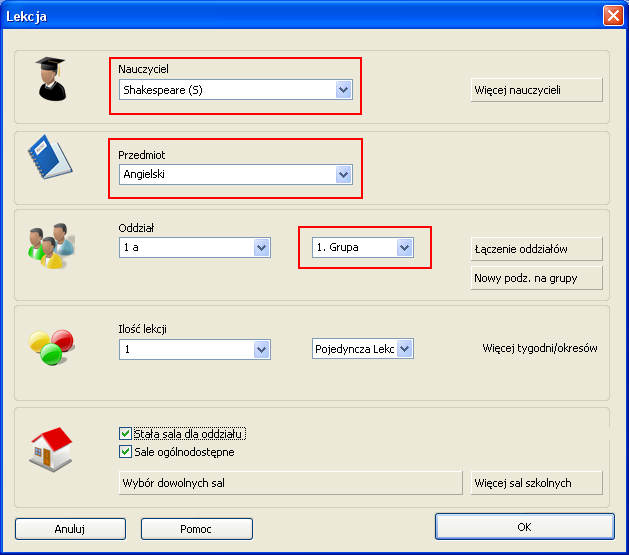Click Więcej sal szkolnych button
This screenshot has height=555, width=629.
point(536,483)
